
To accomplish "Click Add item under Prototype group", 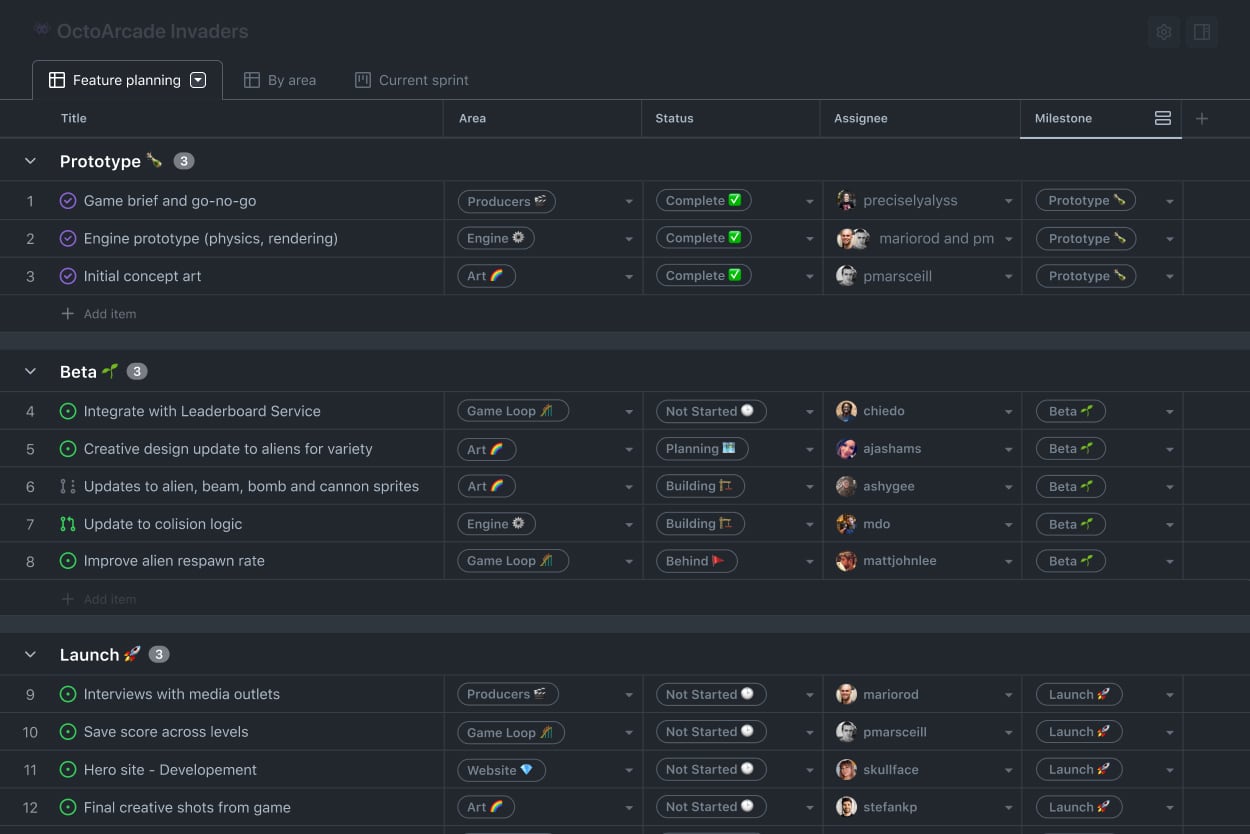I will [109, 314].
